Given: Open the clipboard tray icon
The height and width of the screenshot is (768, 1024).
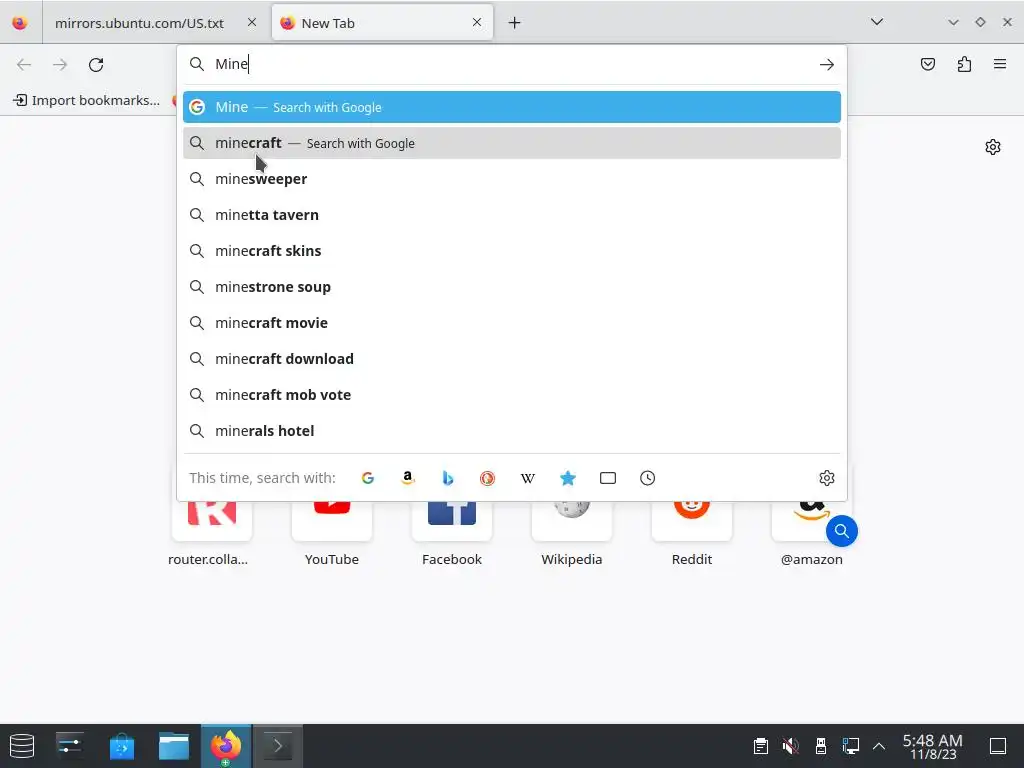Looking at the screenshot, I should coord(760,746).
